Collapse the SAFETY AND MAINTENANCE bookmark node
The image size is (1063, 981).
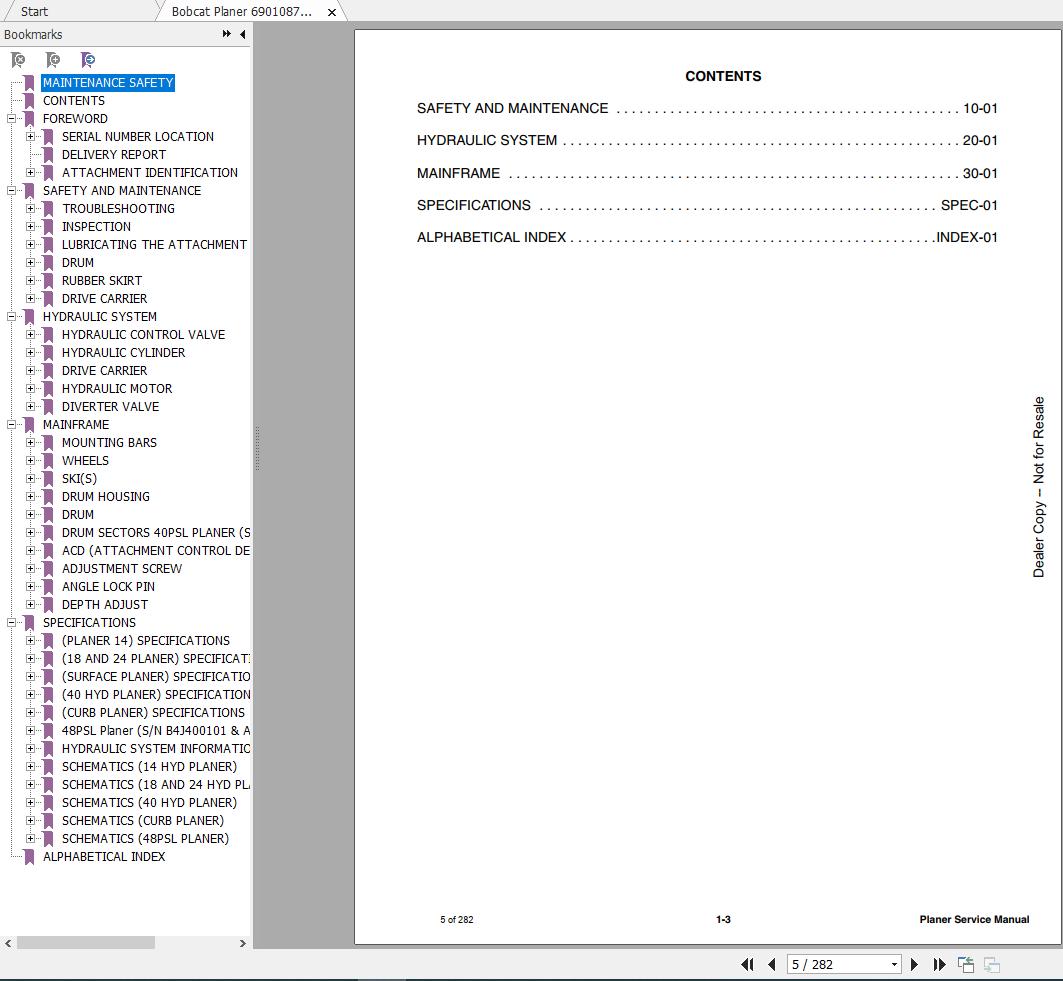(x=12, y=191)
